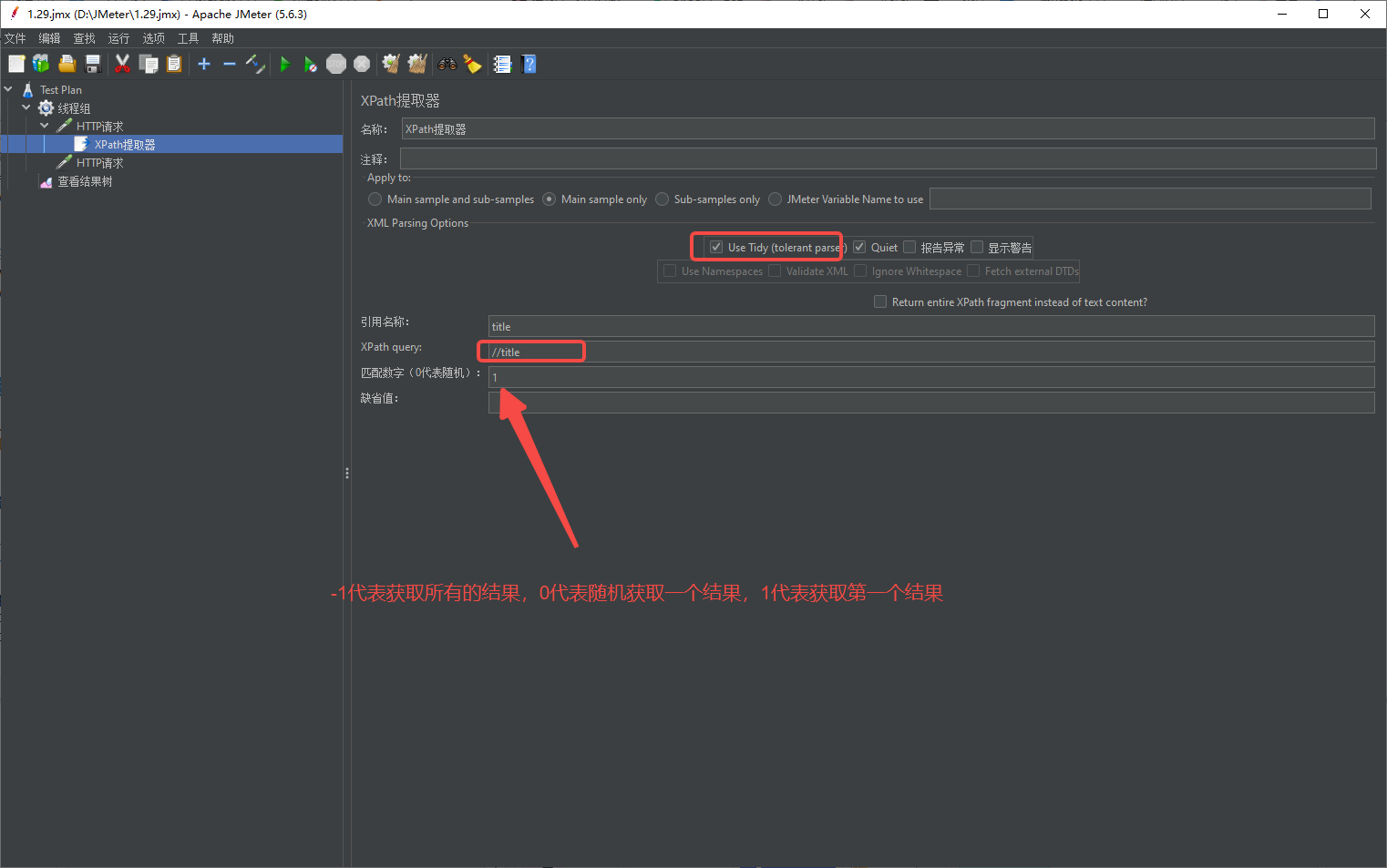The image size is (1387, 868).
Task: Open the 编辑 menu
Action: tap(49, 38)
